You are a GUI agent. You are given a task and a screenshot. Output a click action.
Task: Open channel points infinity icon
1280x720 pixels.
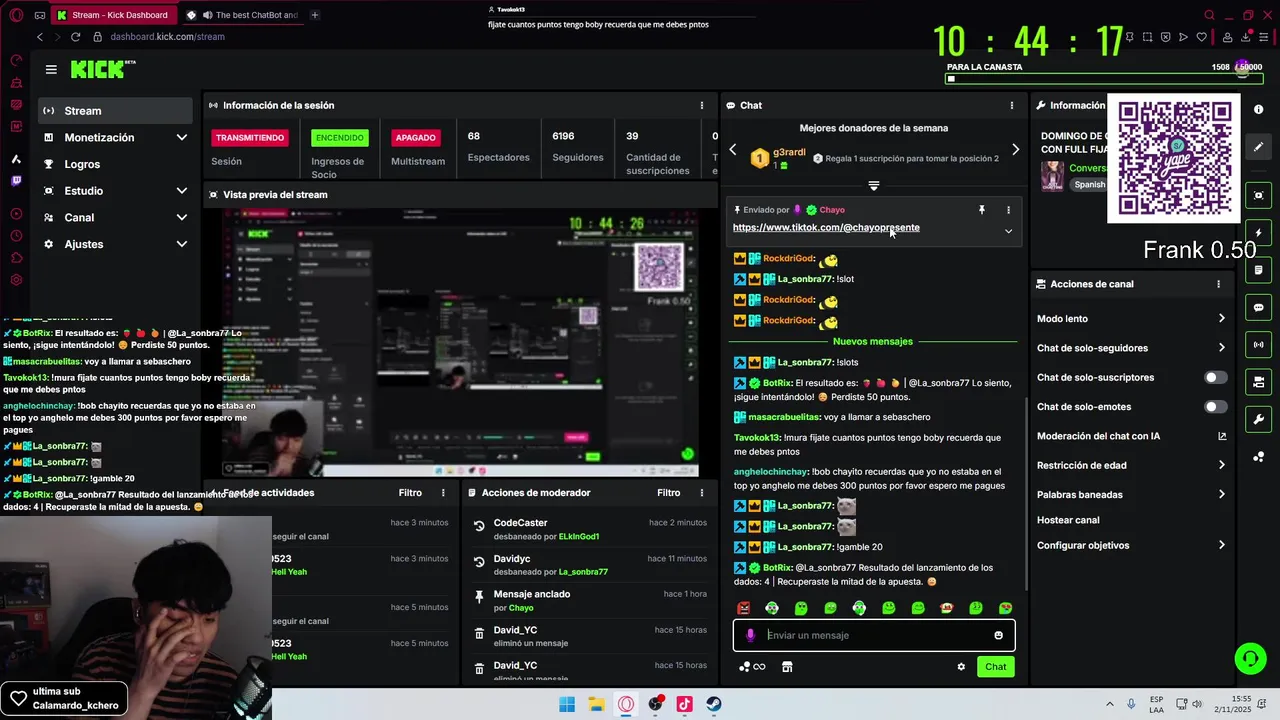click(752, 667)
